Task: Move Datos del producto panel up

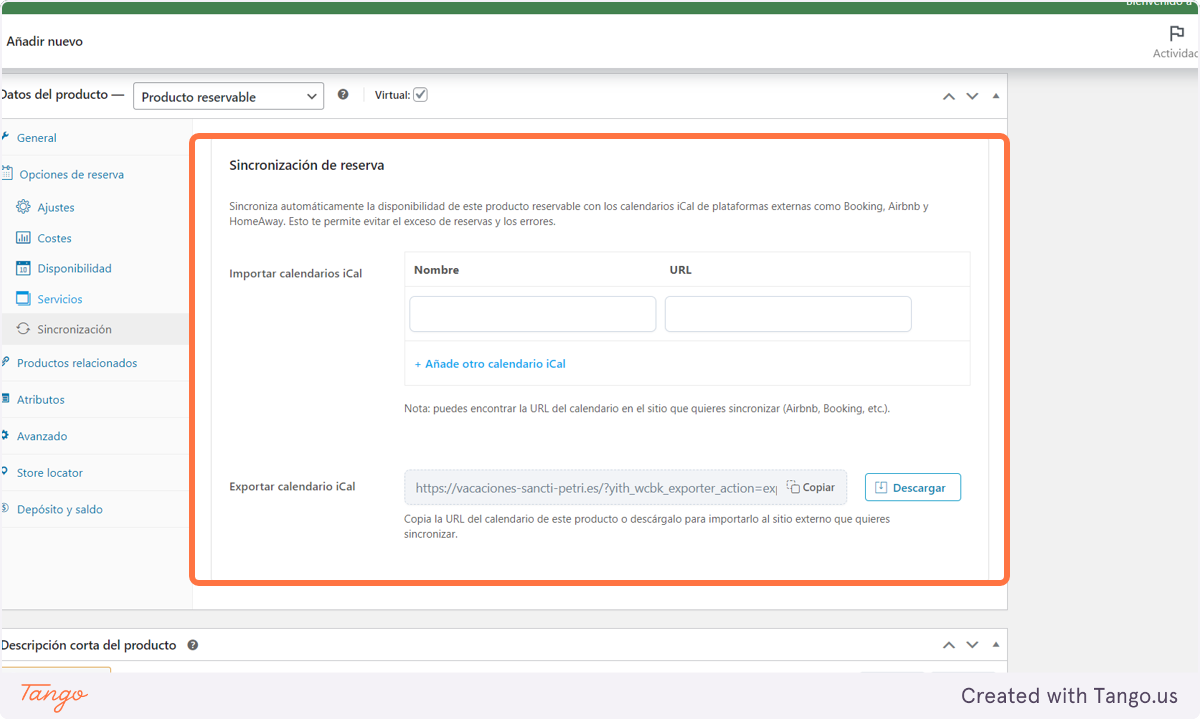Action: pyautogui.click(x=949, y=96)
